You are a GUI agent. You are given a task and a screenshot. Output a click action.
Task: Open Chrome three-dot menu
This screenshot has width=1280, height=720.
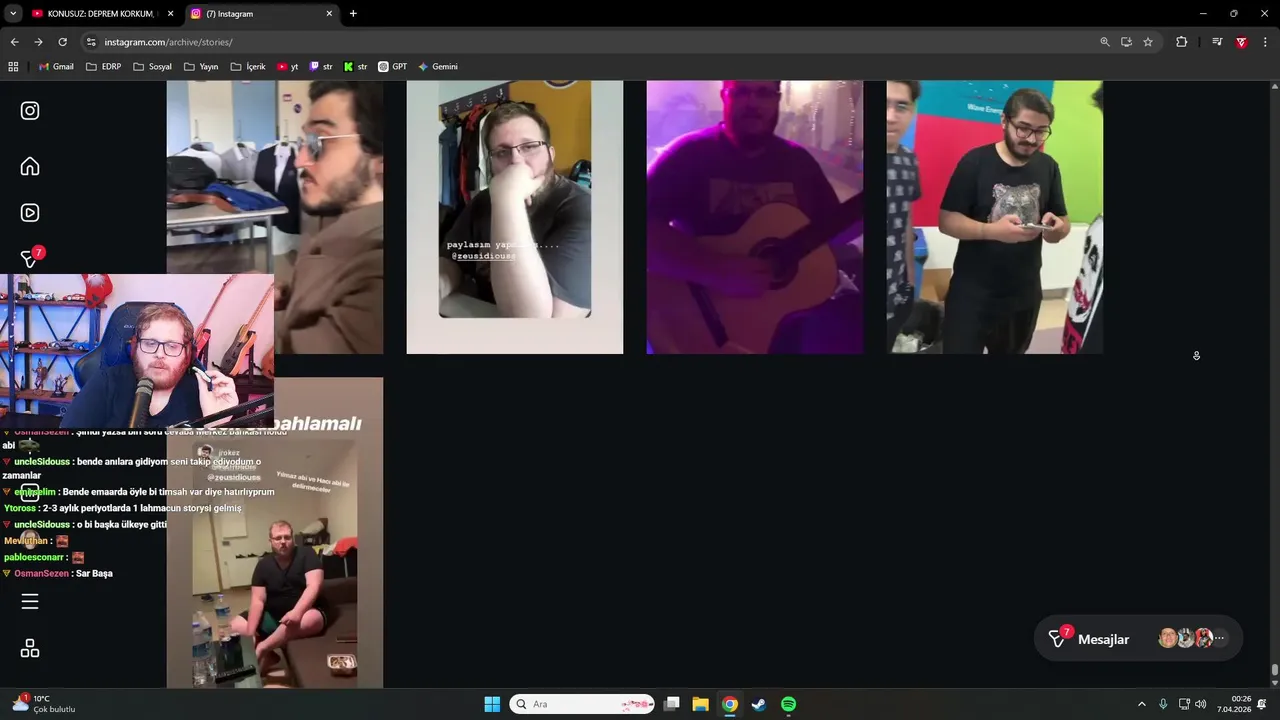[1266, 42]
